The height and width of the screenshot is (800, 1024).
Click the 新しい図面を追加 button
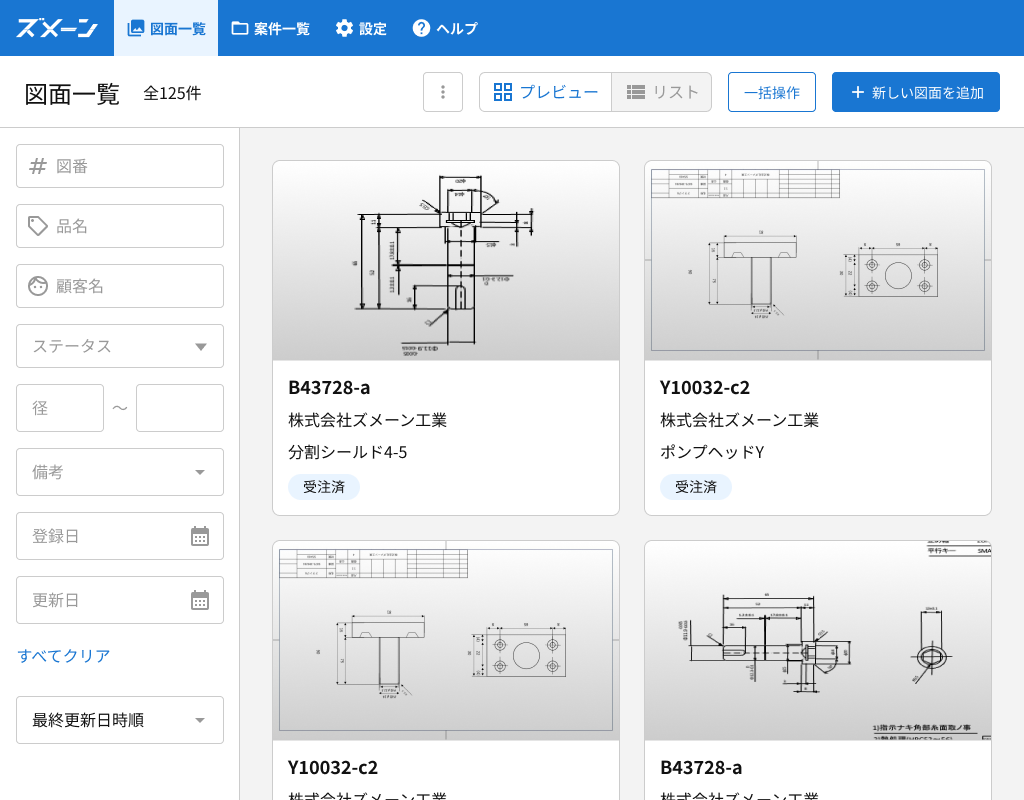[x=915, y=91]
